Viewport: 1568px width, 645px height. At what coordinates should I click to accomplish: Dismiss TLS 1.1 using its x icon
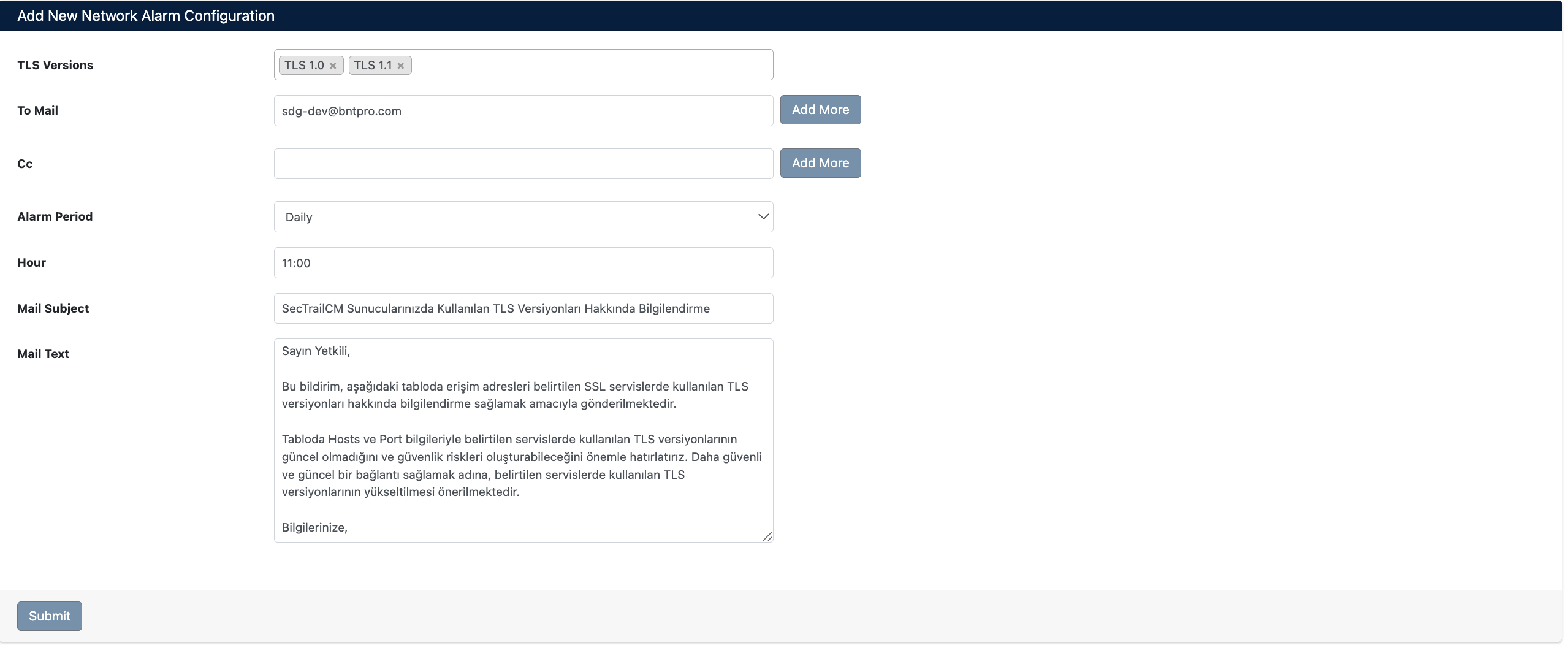tap(401, 65)
